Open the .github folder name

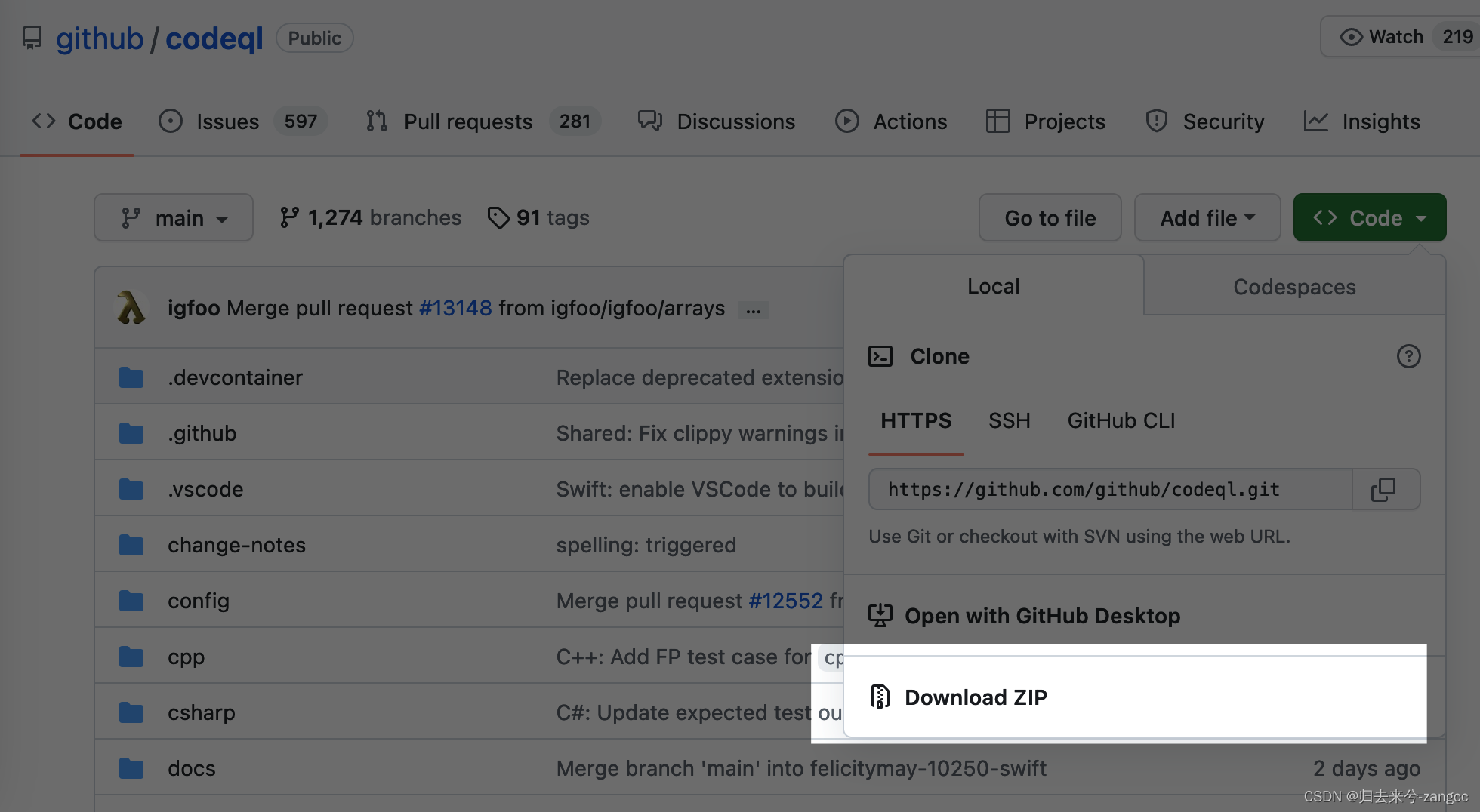tap(202, 433)
